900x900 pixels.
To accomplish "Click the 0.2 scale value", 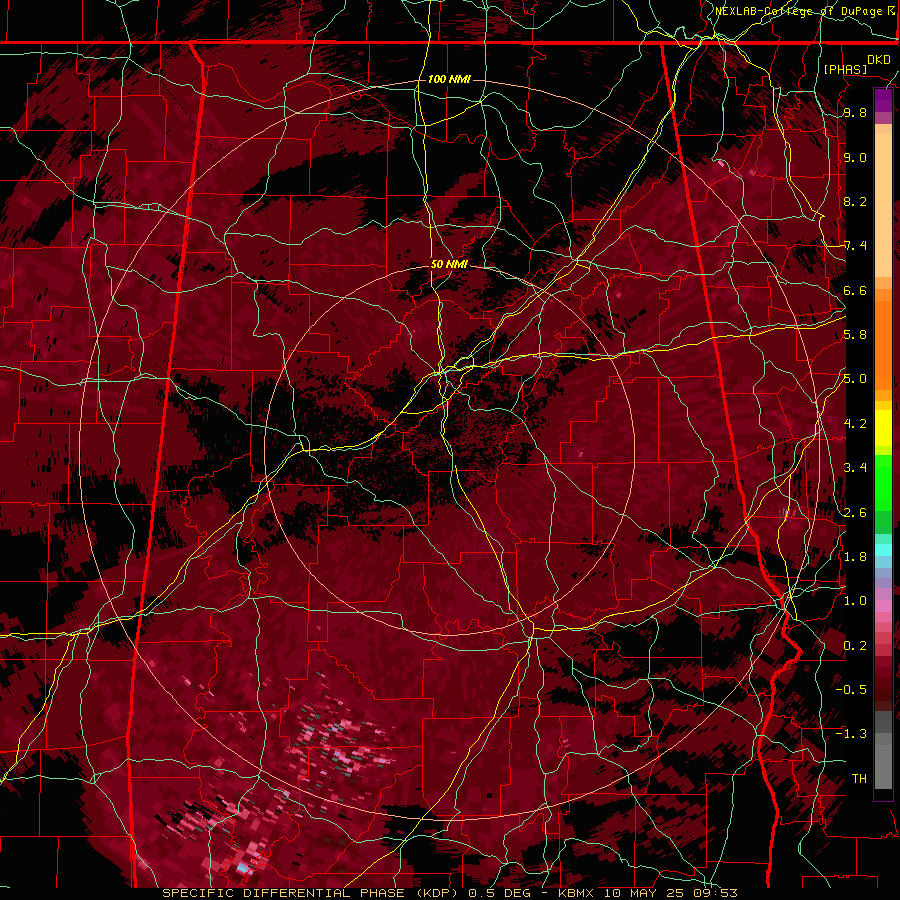I will point(855,646).
